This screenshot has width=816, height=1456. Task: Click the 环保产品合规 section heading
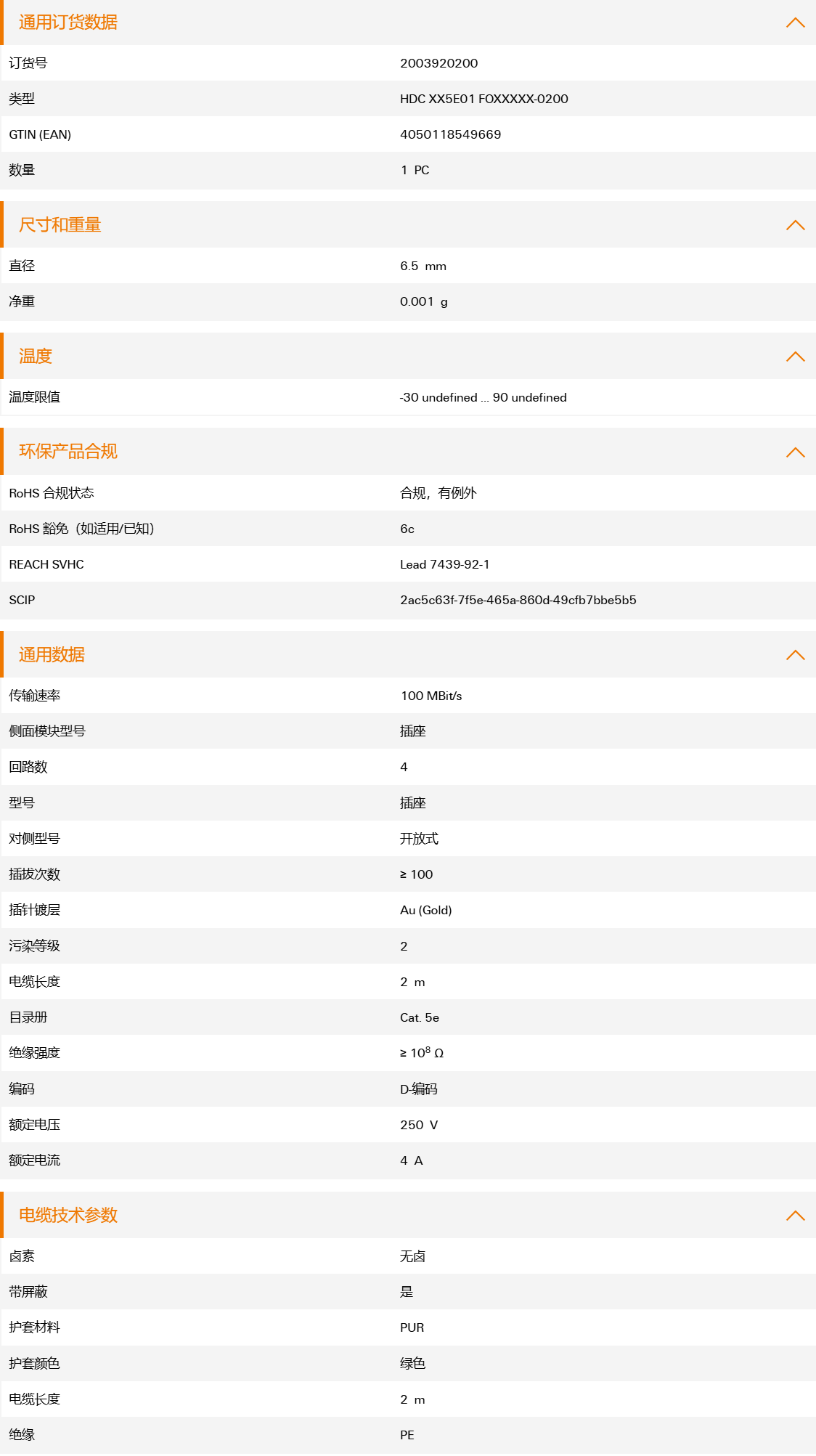coord(68,452)
